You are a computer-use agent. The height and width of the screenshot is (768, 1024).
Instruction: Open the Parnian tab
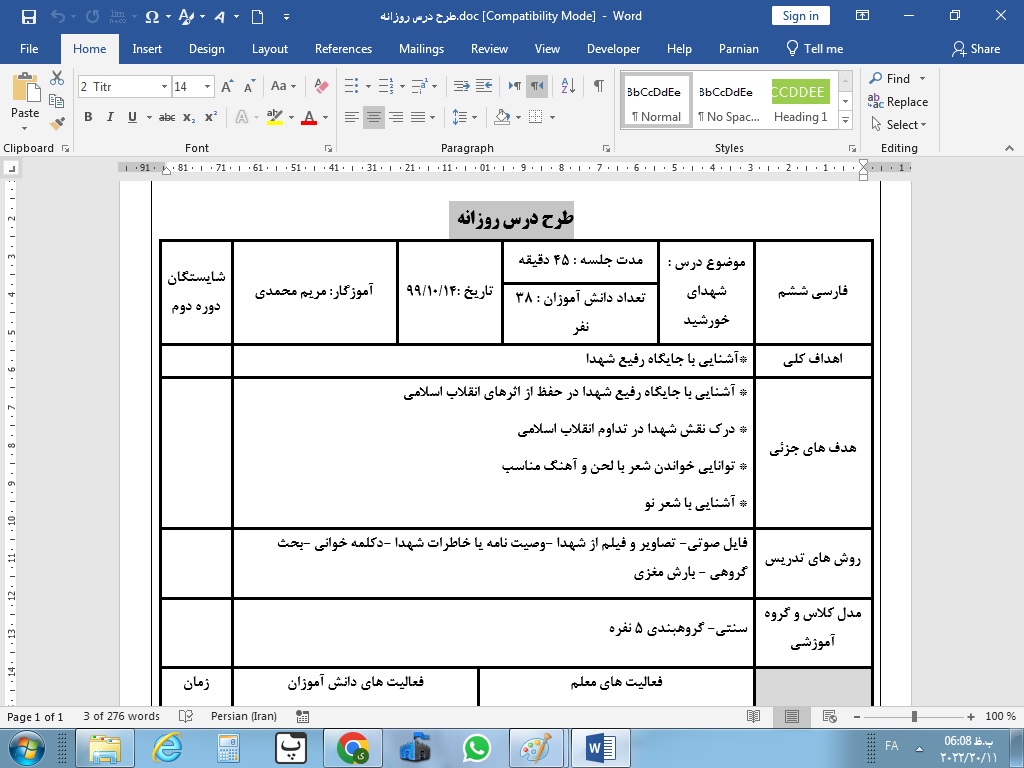tap(739, 49)
